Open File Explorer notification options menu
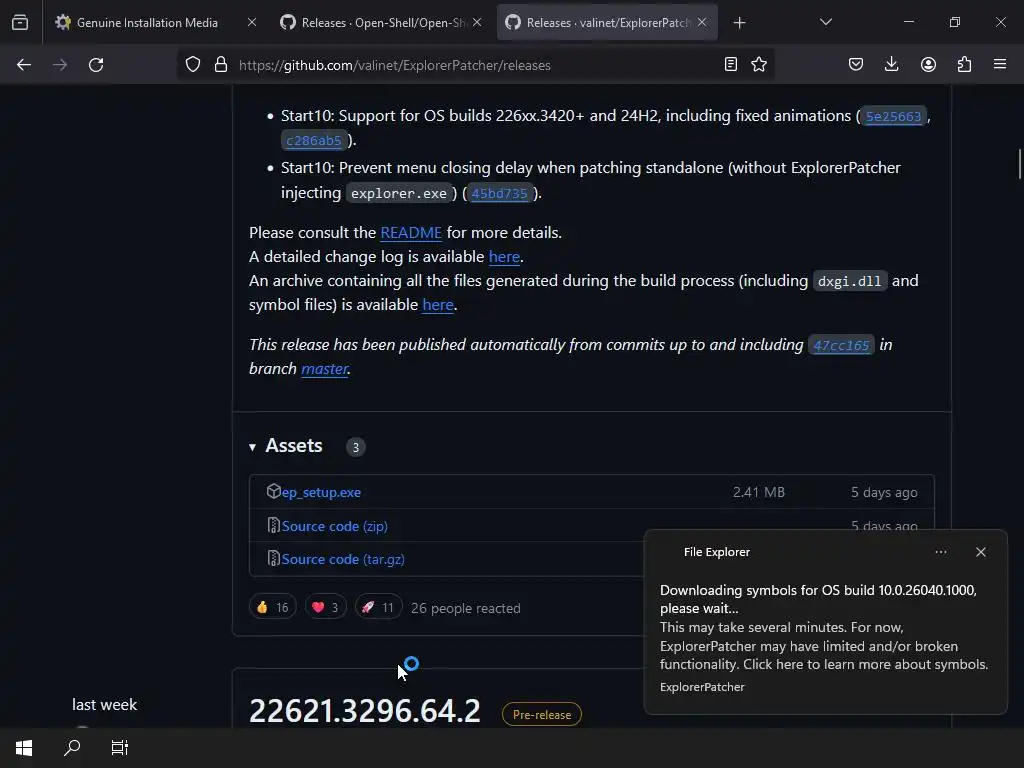1024x768 pixels. tap(940, 552)
